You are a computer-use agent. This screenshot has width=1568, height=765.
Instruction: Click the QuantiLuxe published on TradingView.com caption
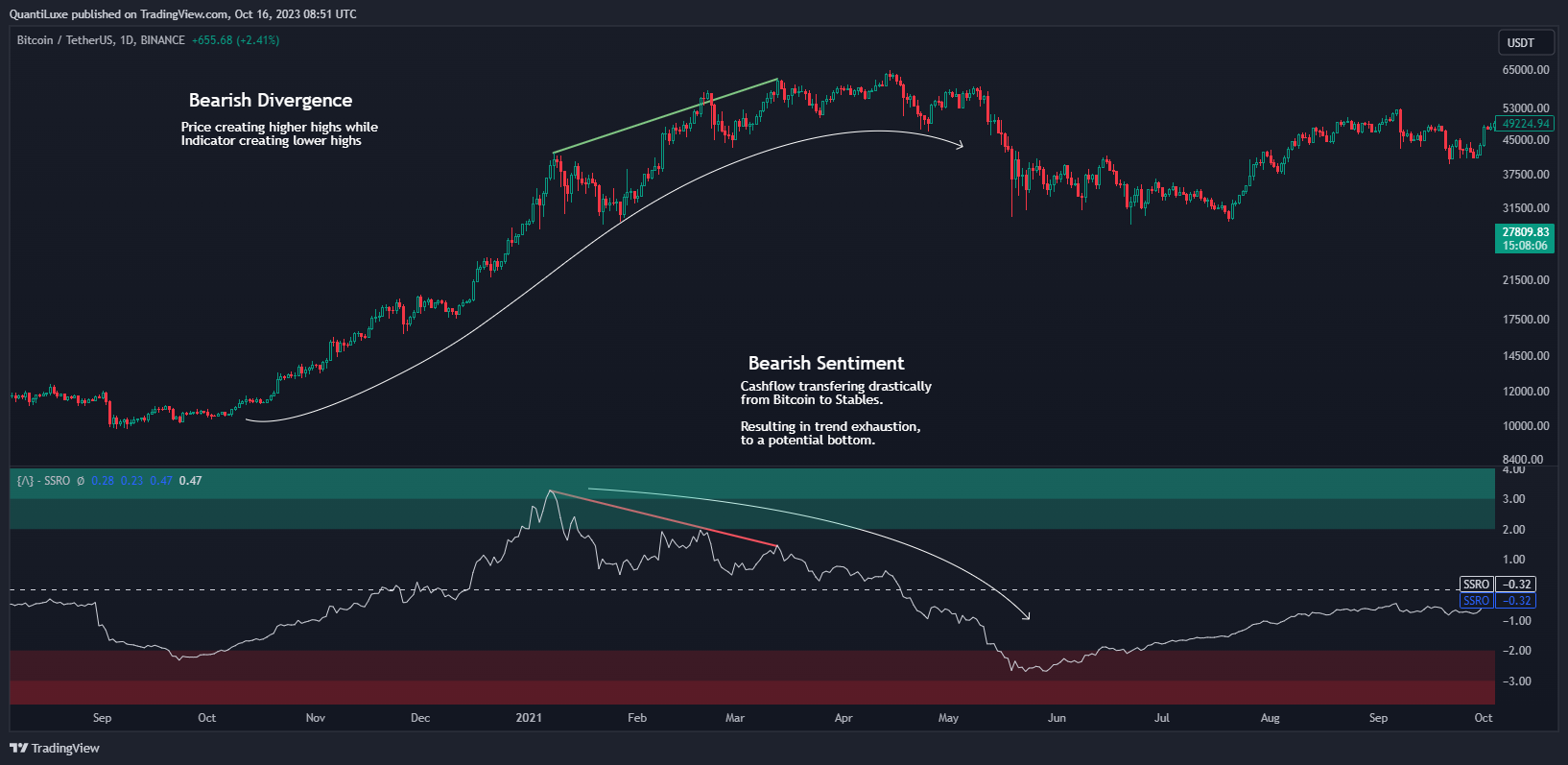[182, 14]
